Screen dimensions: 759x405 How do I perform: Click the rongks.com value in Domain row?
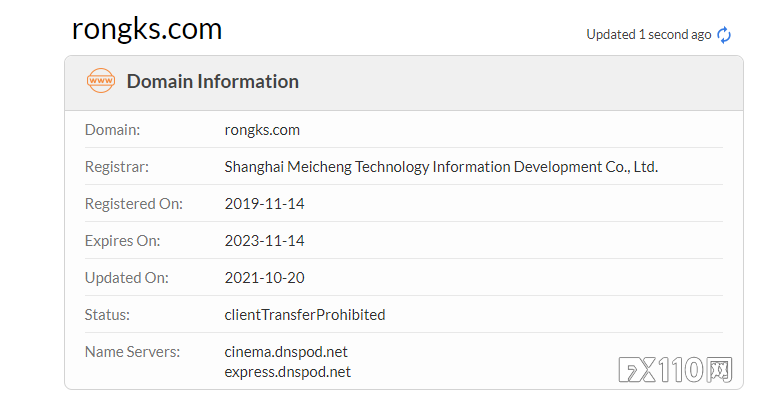click(262, 130)
